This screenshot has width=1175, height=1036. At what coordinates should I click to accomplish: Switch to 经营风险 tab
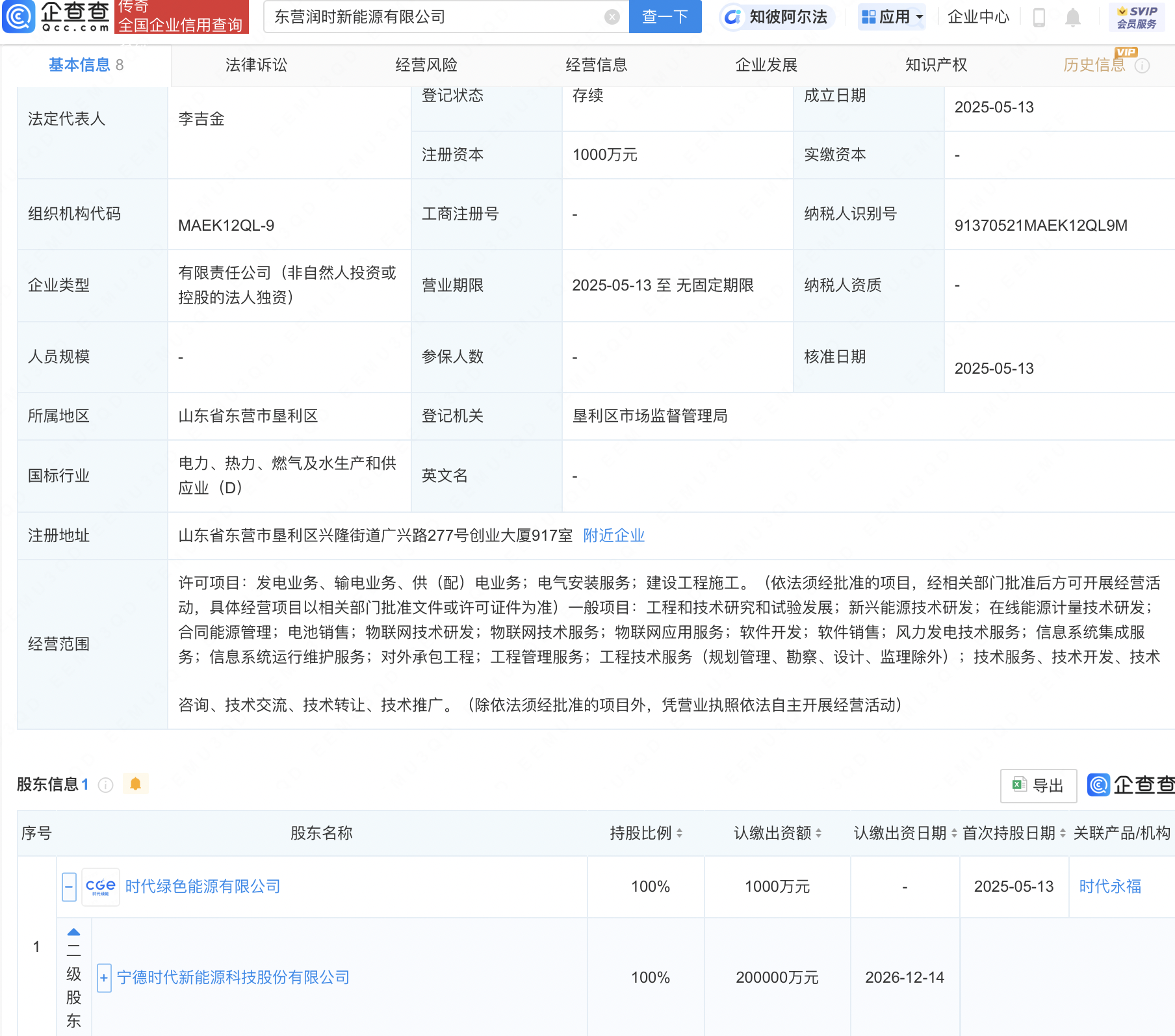pos(426,65)
